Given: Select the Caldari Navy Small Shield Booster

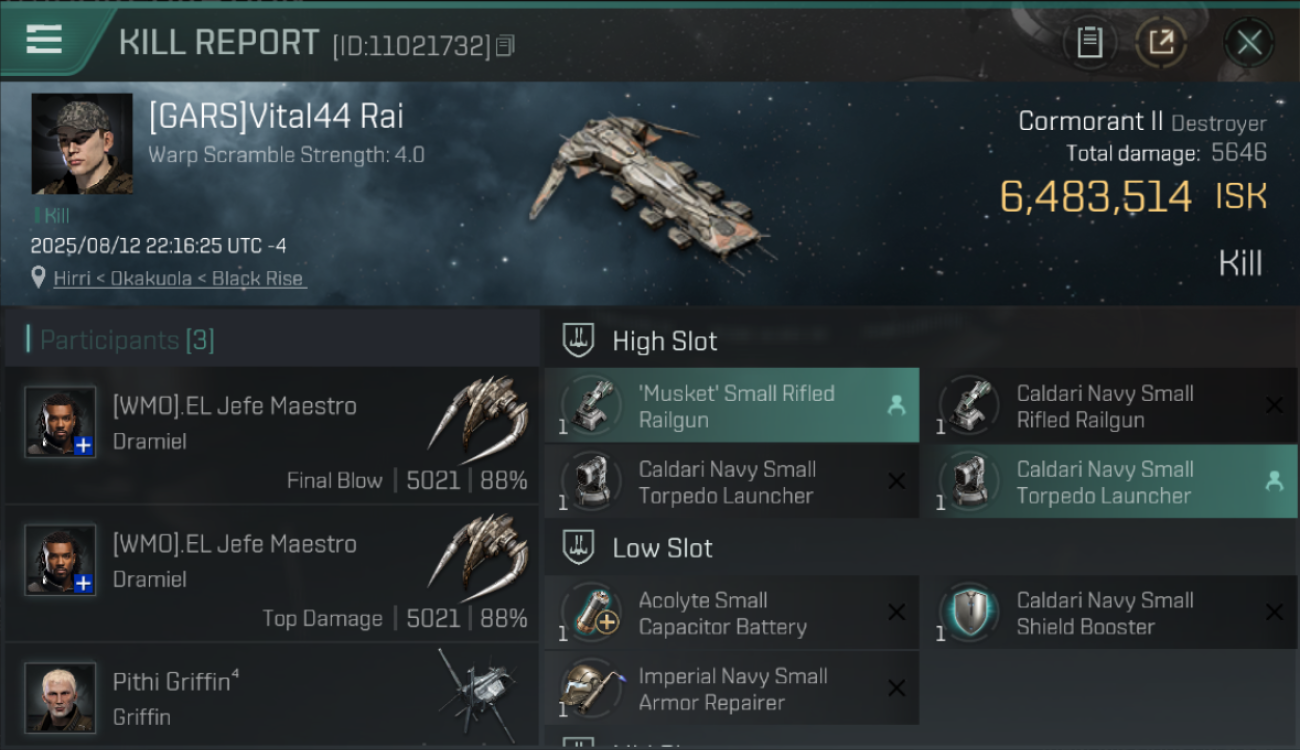Looking at the screenshot, I should pyautogui.click(x=1108, y=612).
